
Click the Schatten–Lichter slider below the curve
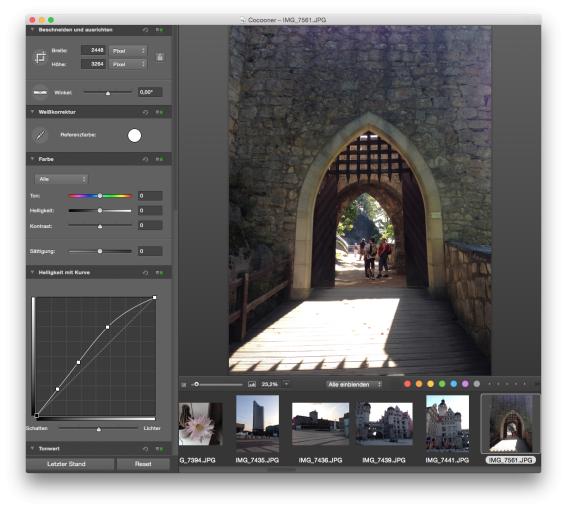pos(98,429)
